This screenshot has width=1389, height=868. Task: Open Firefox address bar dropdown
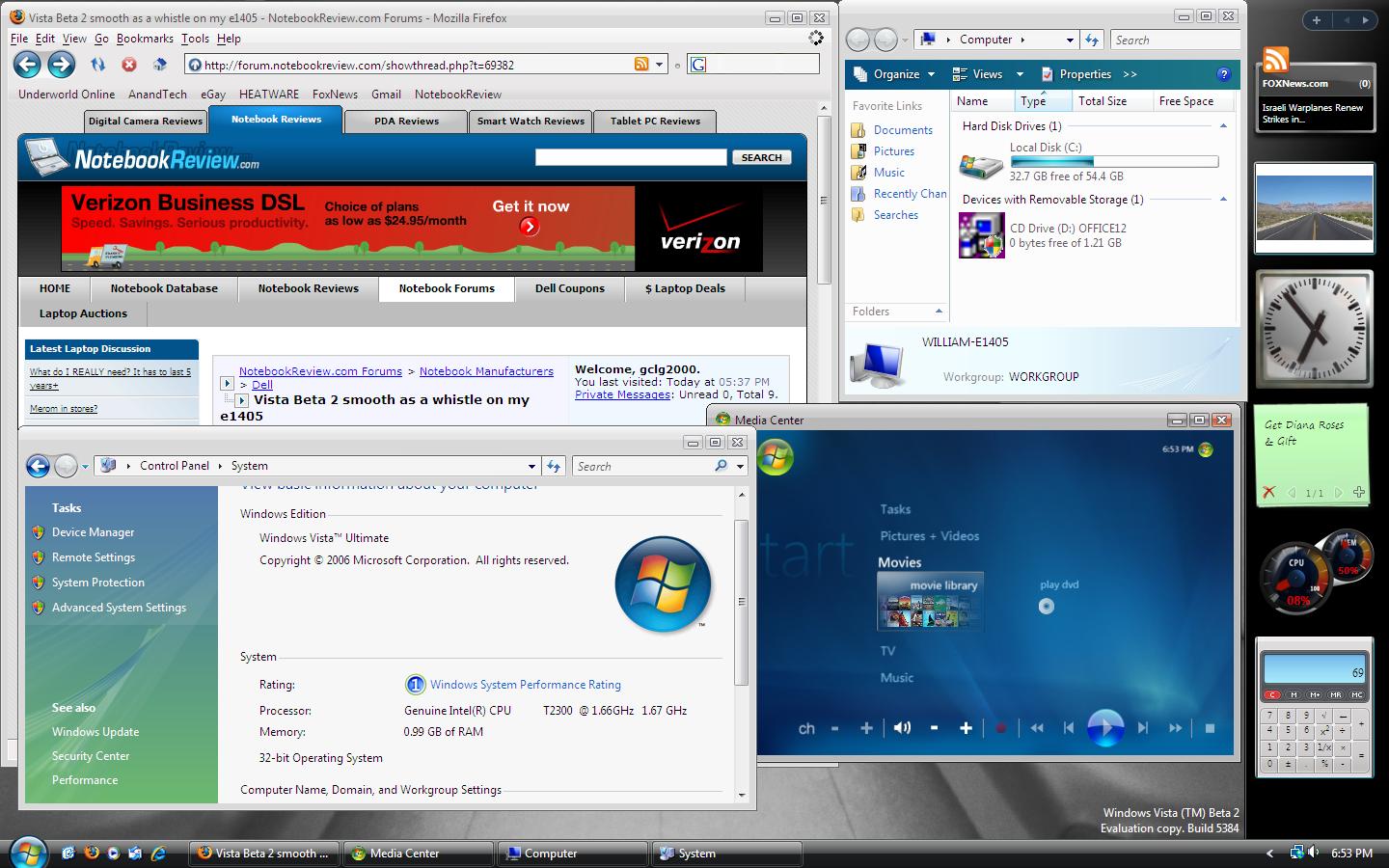[x=660, y=65]
